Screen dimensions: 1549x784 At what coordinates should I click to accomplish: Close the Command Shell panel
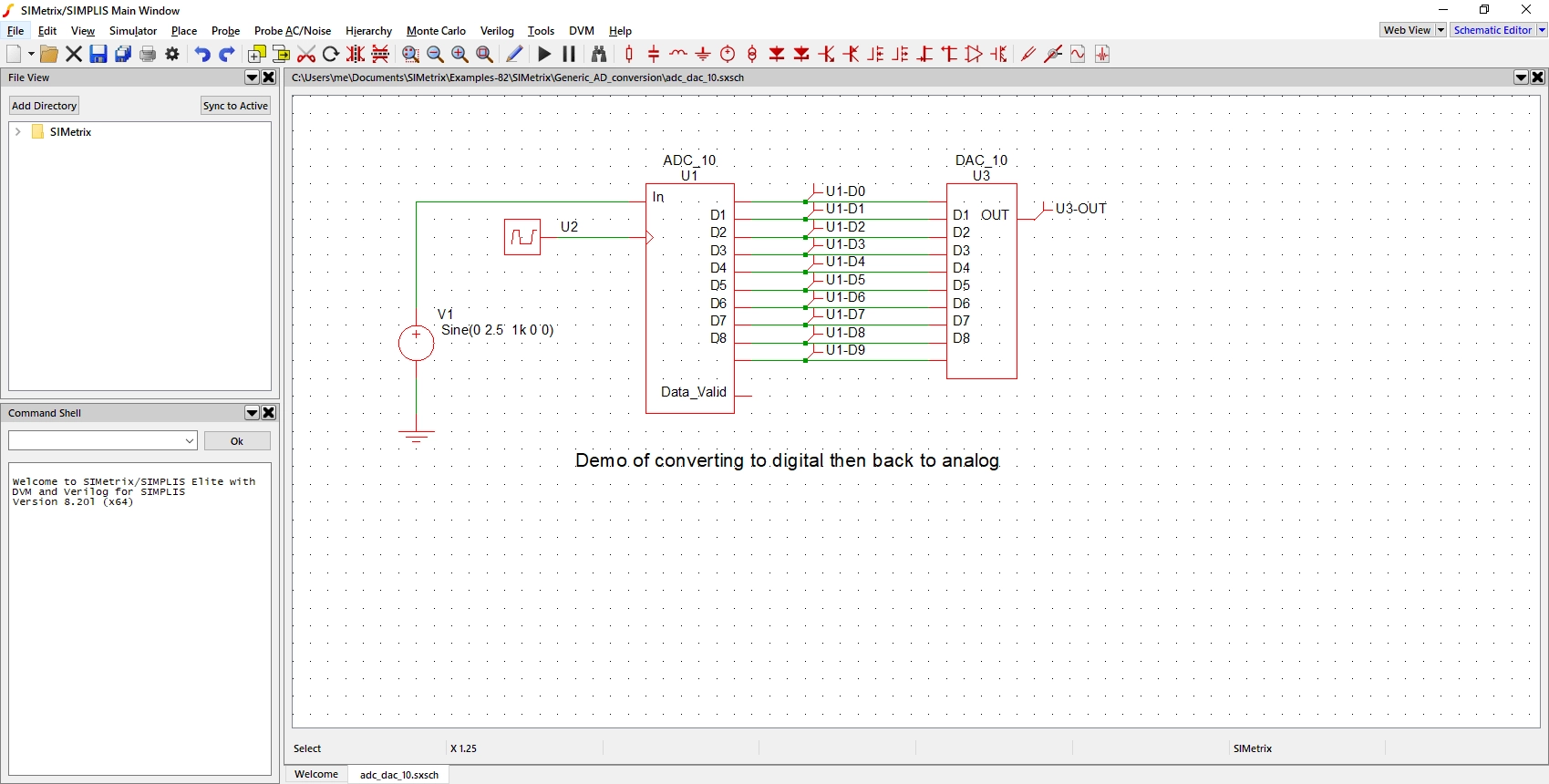(269, 413)
